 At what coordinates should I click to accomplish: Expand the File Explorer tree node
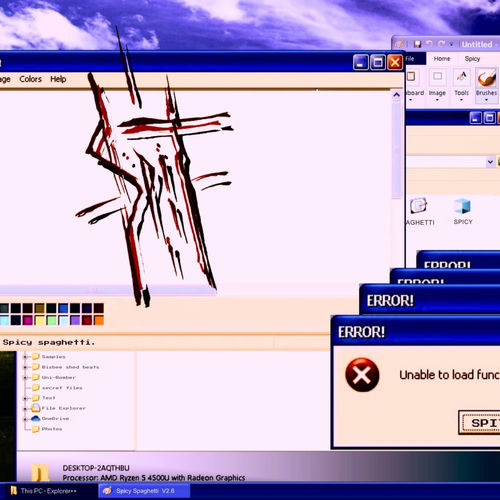(25, 408)
